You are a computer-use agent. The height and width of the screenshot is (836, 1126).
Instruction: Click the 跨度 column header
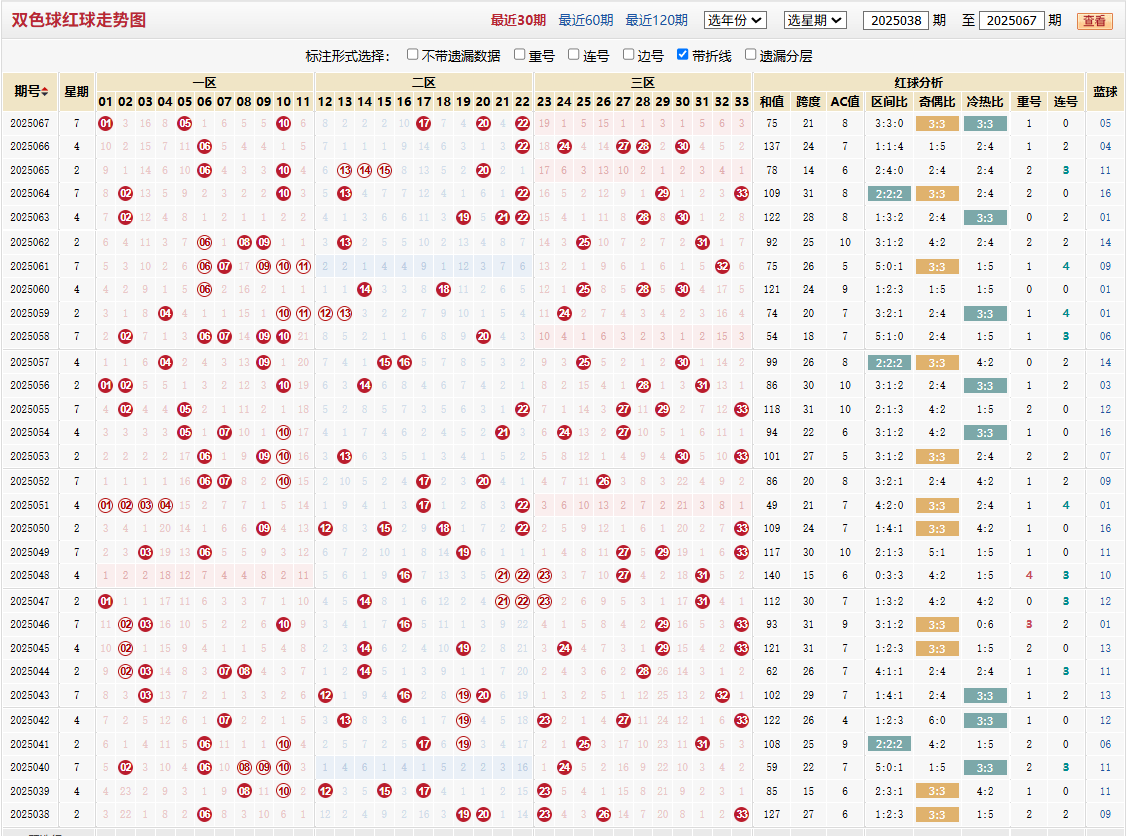click(x=809, y=102)
